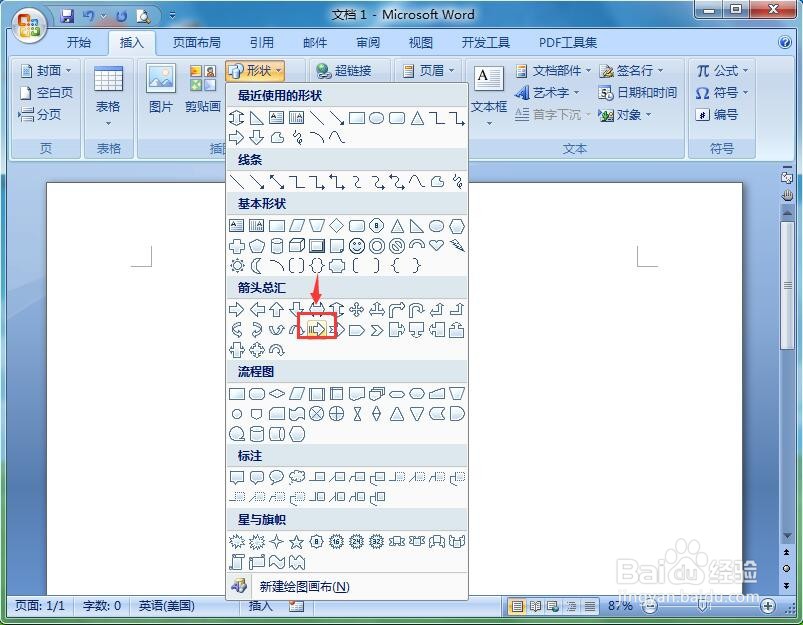This screenshot has height=625, width=803.
Task: Insert a picture with 图片 icon
Action: pyautogui.click(x=161, y=88)
